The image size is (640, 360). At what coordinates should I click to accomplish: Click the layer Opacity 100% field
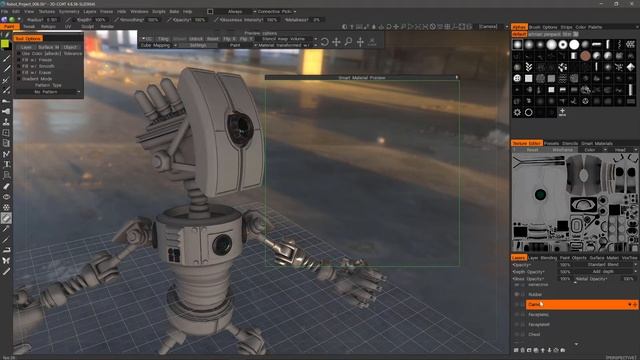[565, 265]
